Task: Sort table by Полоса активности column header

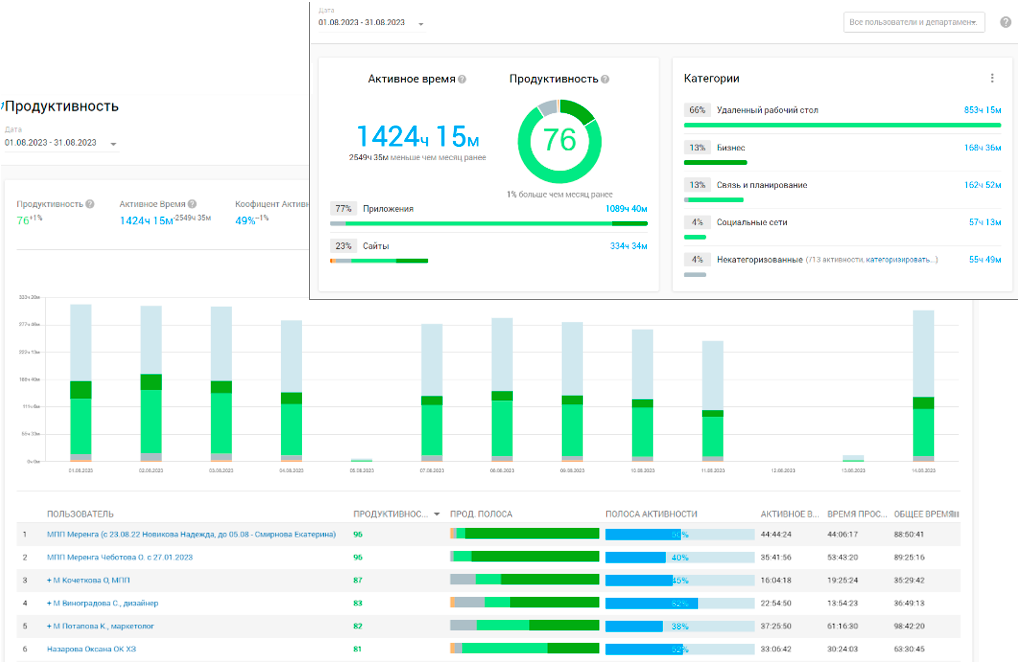Action: (x=651, y=514)
